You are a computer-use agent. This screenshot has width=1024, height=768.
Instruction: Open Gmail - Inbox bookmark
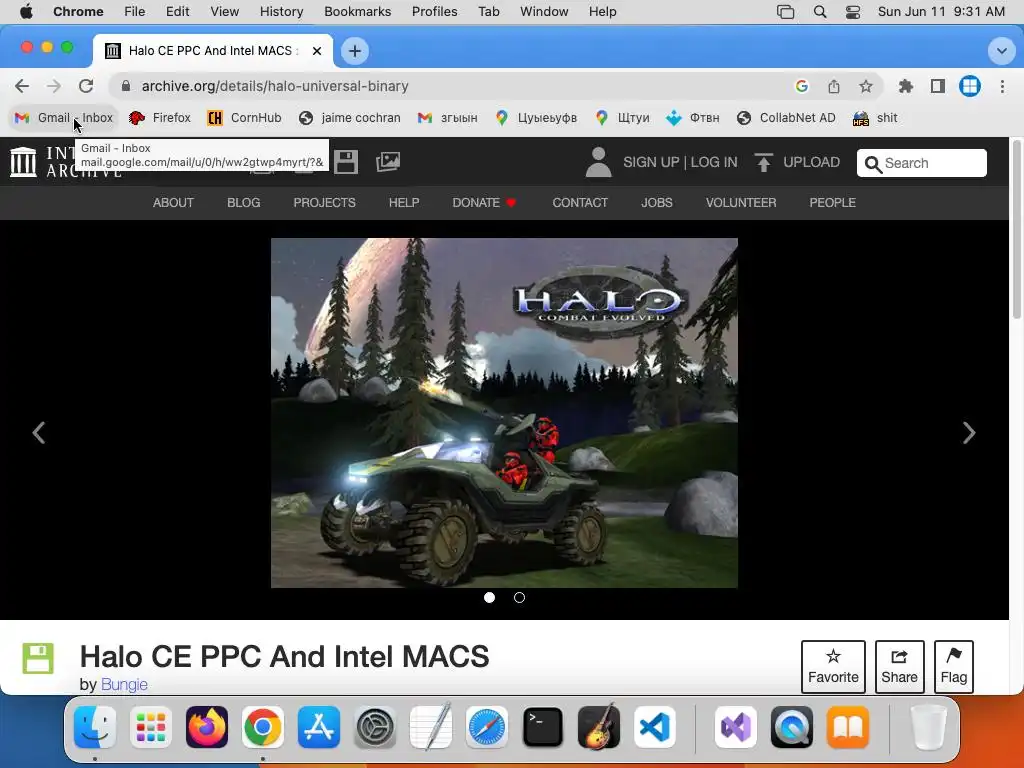click(64, 118)
